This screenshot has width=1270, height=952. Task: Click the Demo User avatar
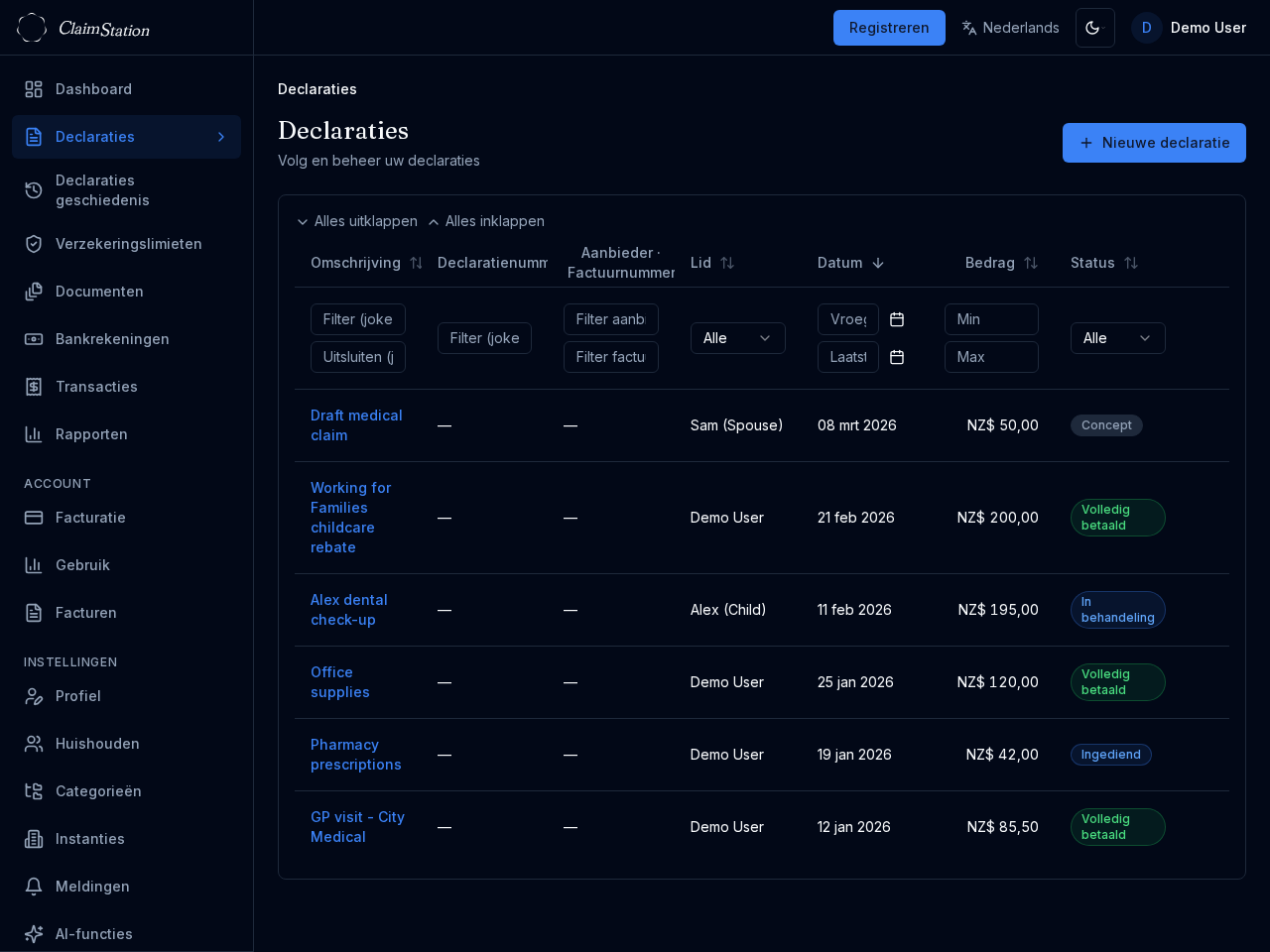pos(1146,28)
